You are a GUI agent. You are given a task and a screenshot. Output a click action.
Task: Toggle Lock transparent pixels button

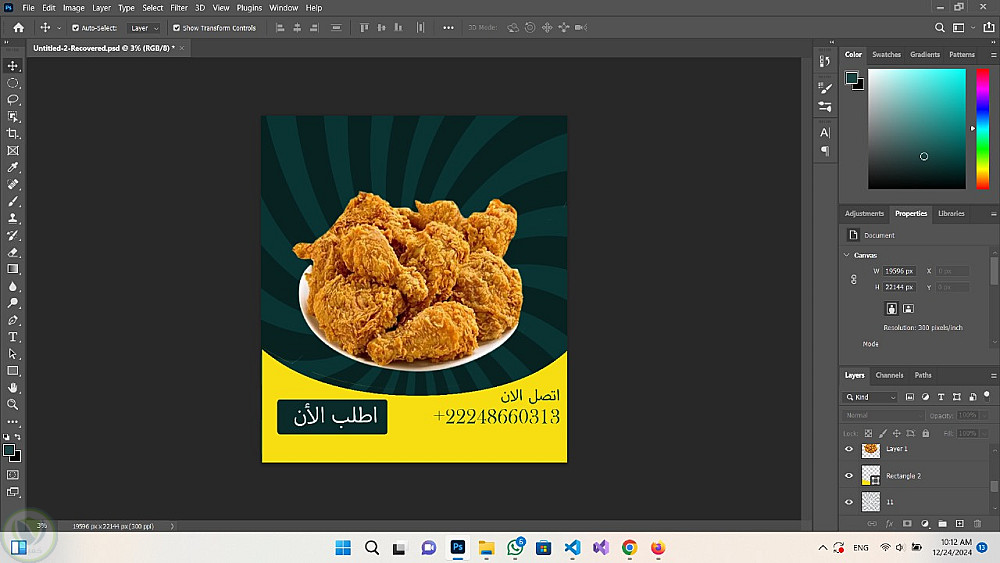tap(869, 434)
